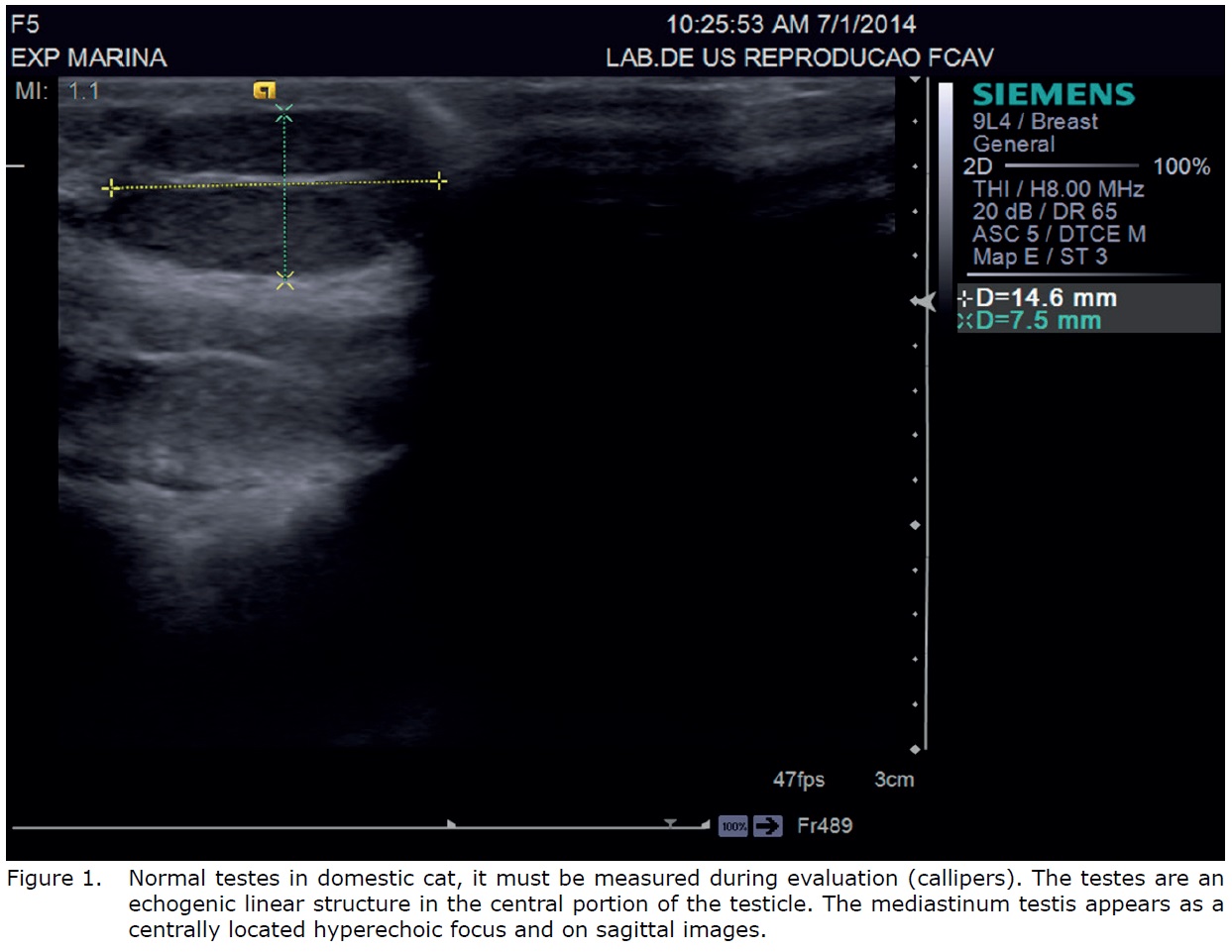Click the arrow icon beside Fr489

click(767, 826)
